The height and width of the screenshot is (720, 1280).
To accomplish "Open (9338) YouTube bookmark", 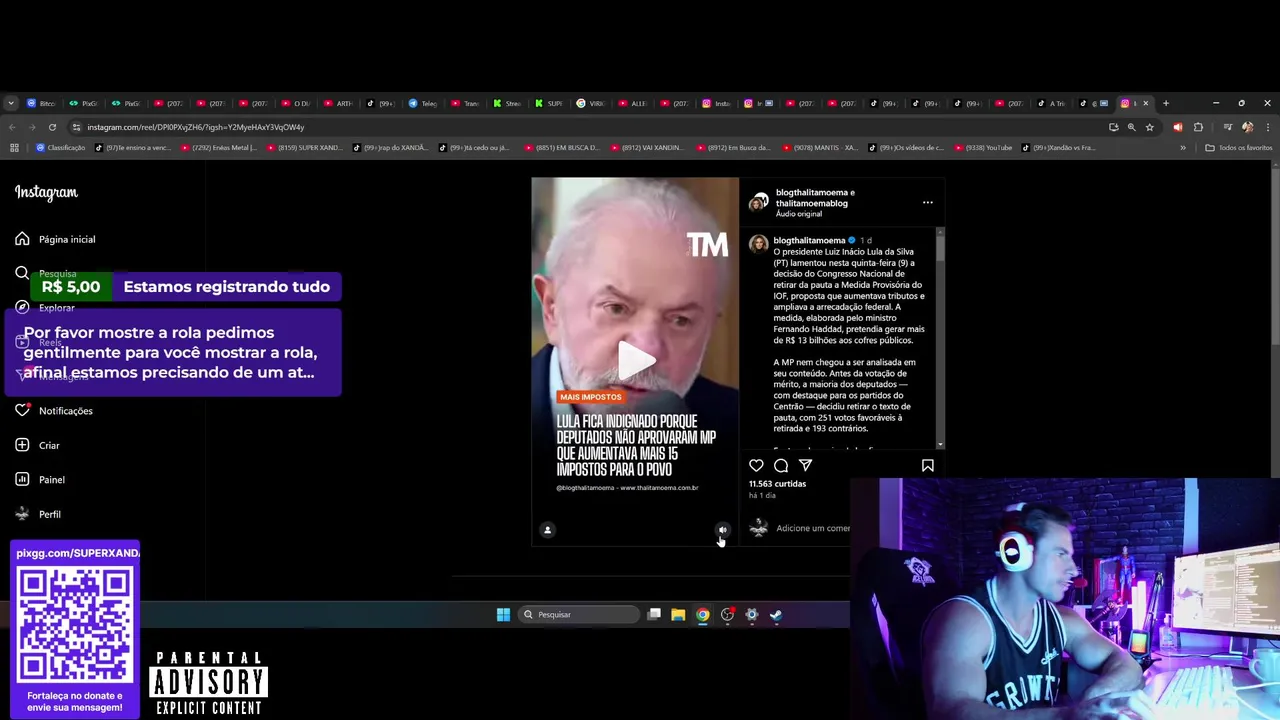I will click(x=982, y=148).
